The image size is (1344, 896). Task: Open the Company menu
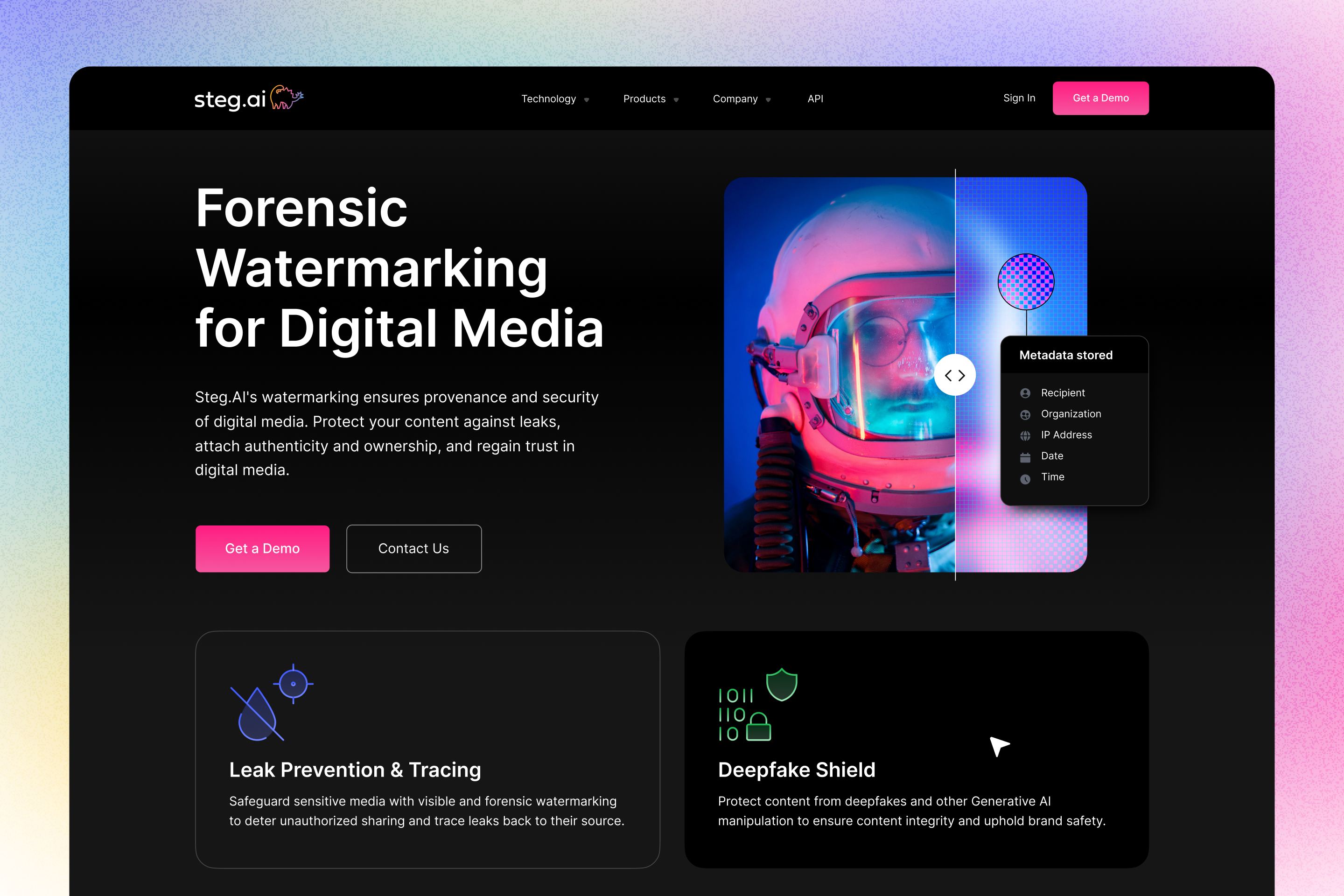click(x=735, y=99)
